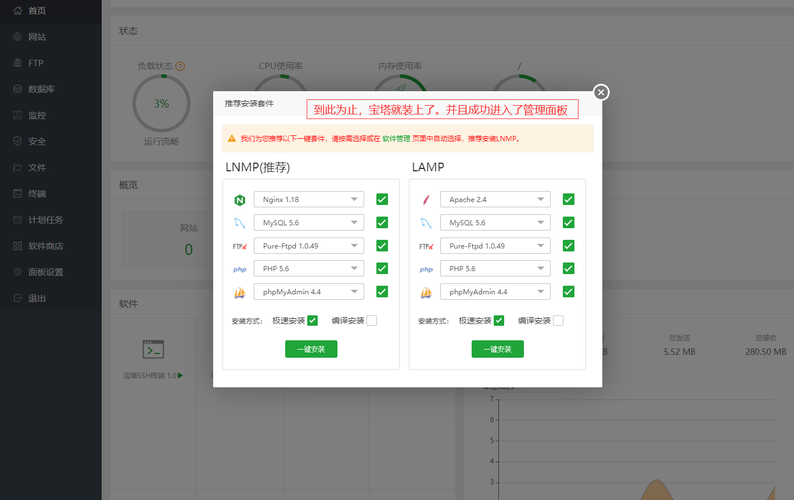Uncheck PHP 5.6 in LNMP

pos(382,268)
